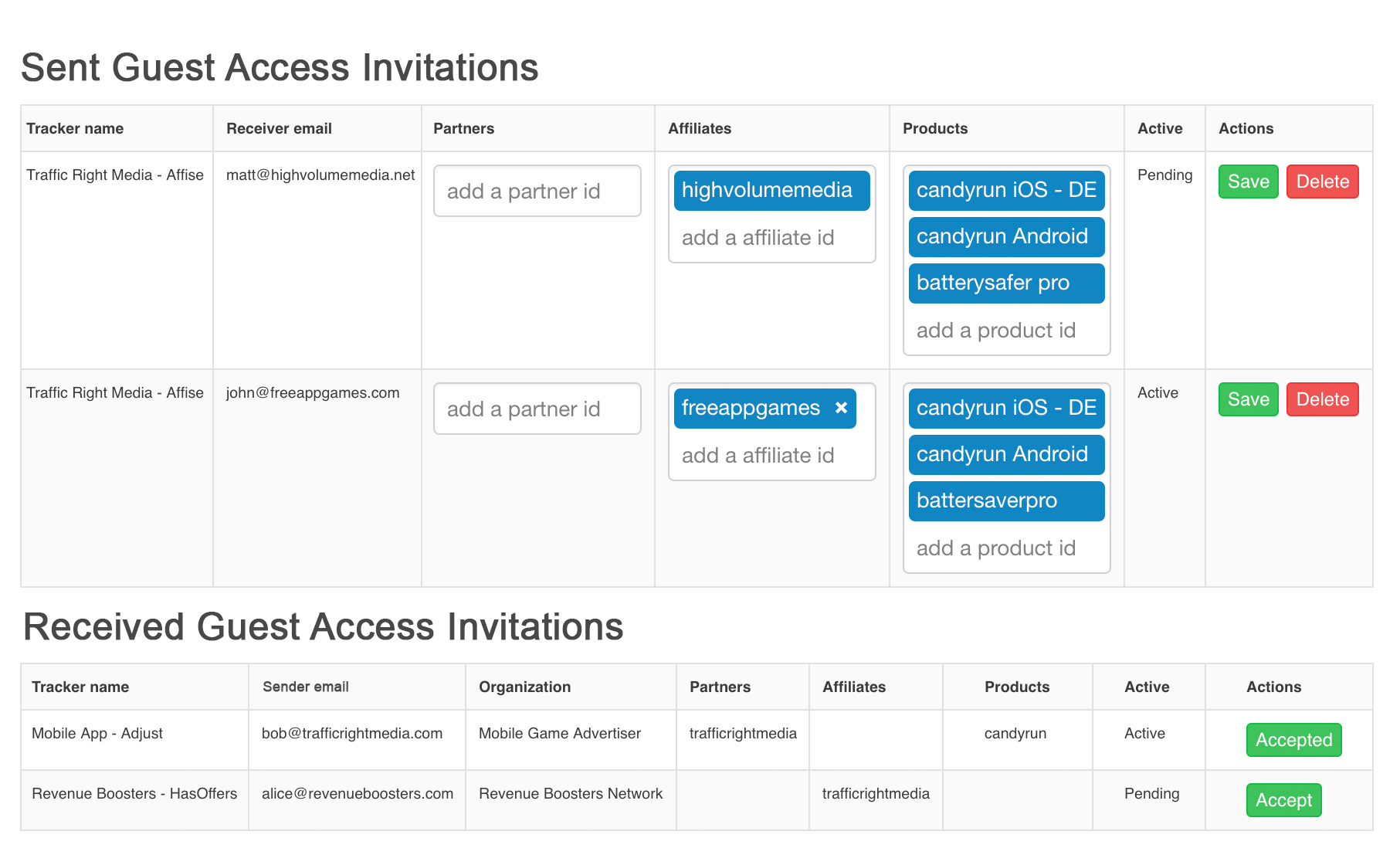The image size is (1400, 855).
Task: Click the candyrun product cell in received table
Action: (x=1015, y=734)
